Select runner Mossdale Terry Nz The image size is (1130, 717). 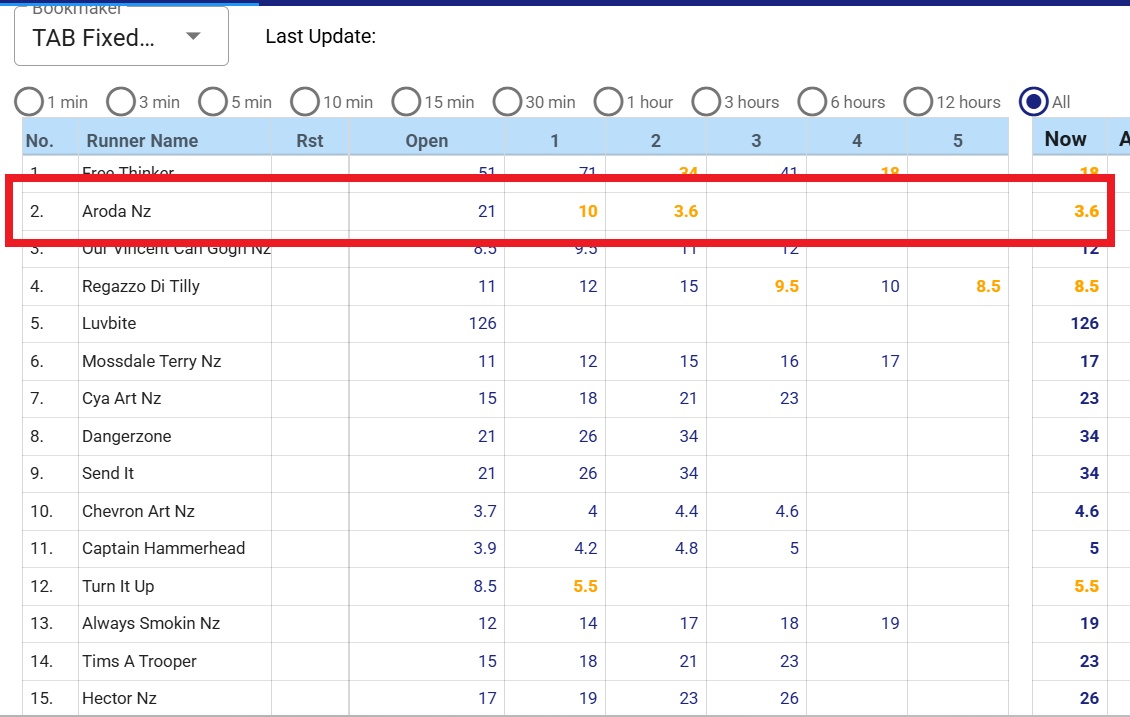(151, 361)
